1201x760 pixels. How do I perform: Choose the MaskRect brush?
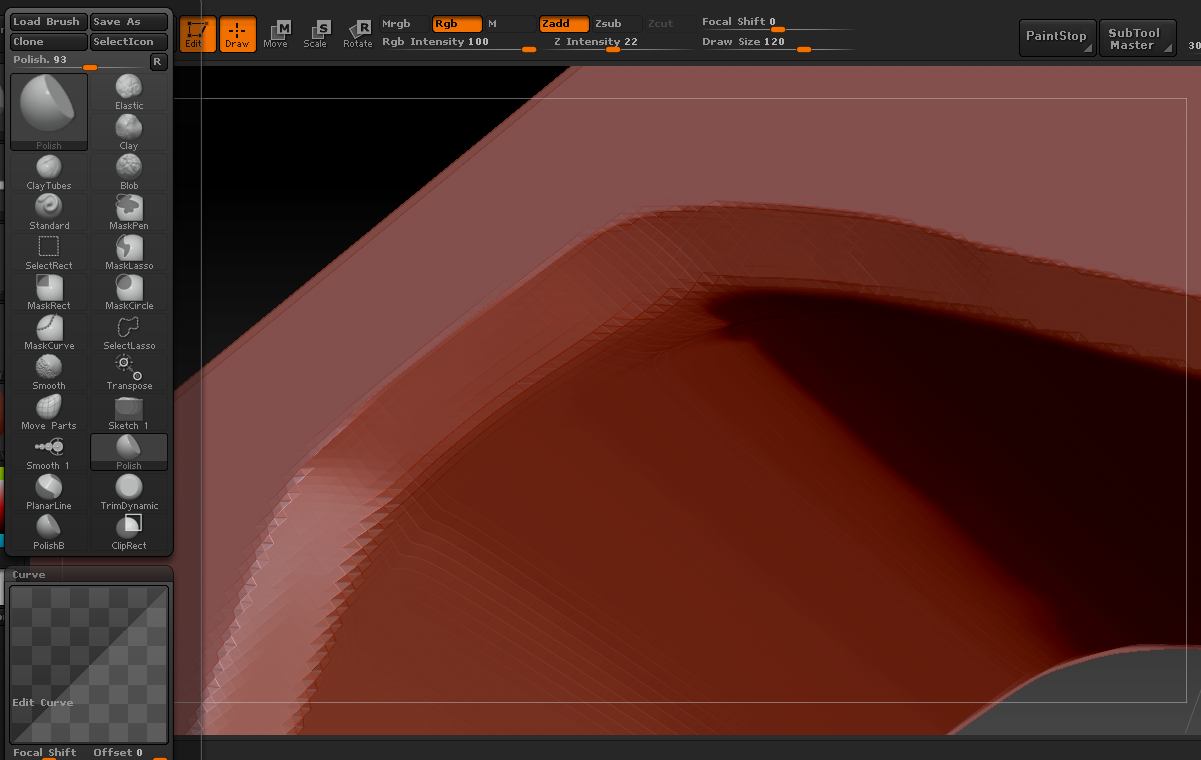[49, 292]
